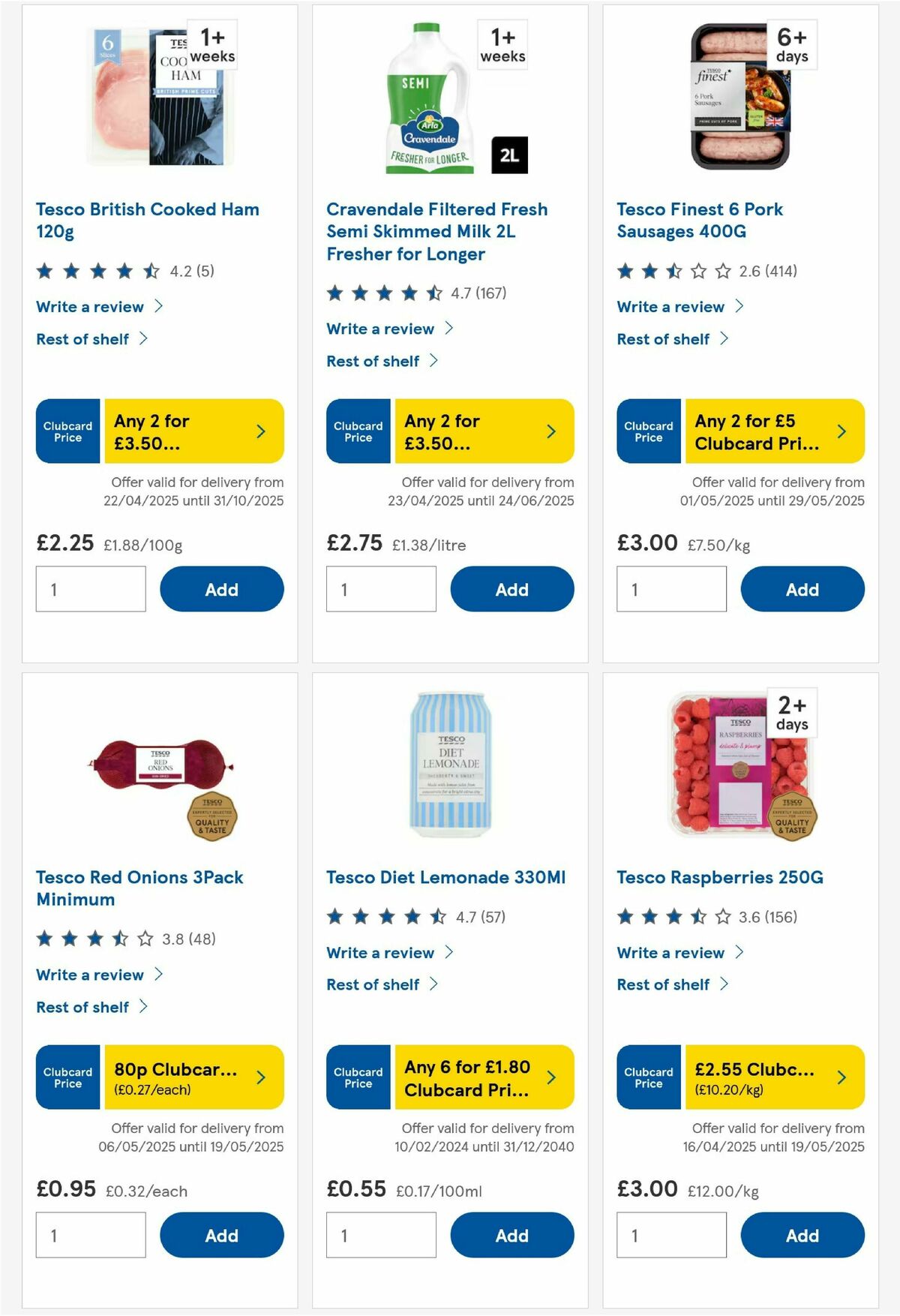This screenshot has width=900, height=1316.
Task: Add Tesco Diet Lemonade to basket
Action: click(x=511, y=1235)
